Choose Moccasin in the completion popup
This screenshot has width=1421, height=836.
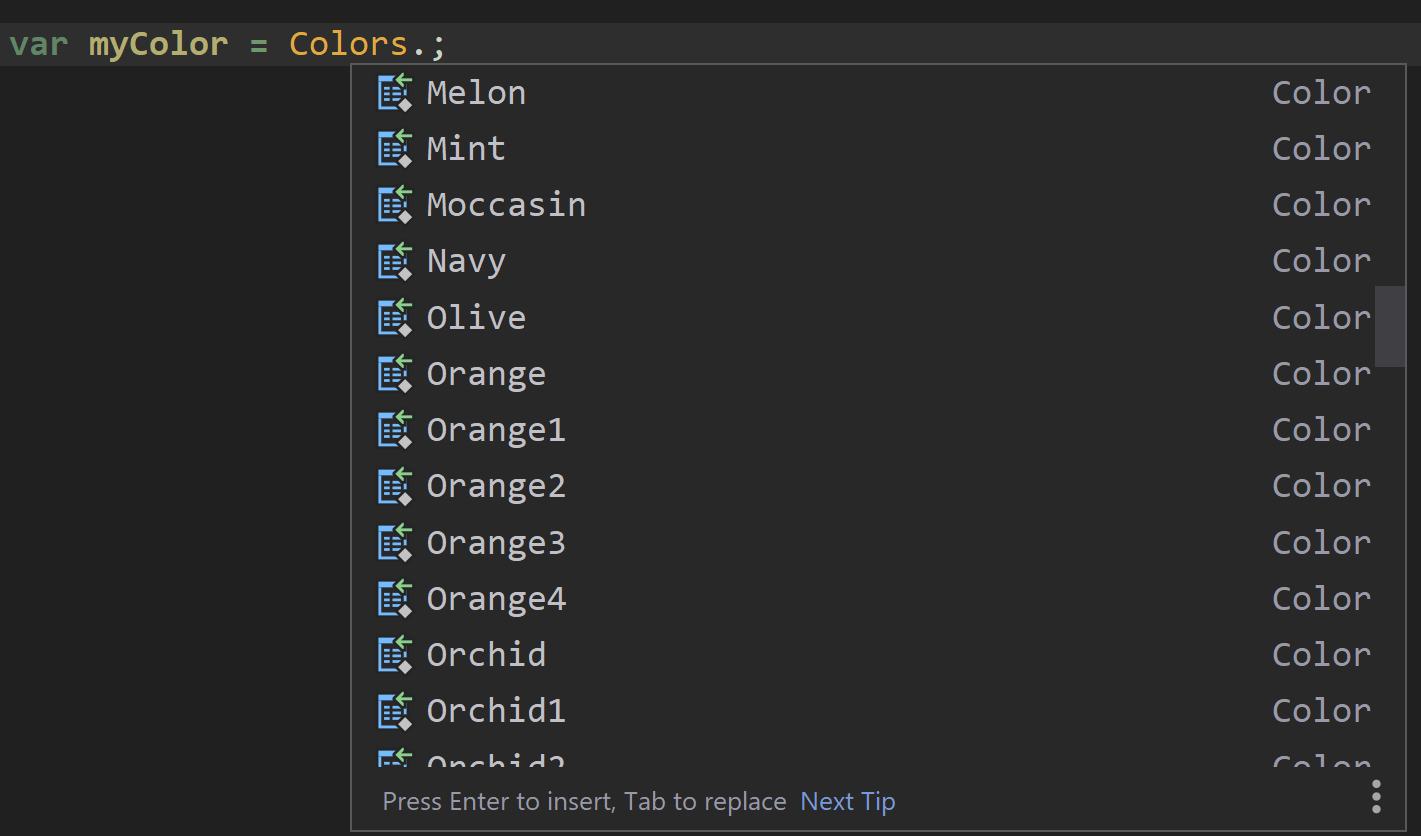coord(506,204)
